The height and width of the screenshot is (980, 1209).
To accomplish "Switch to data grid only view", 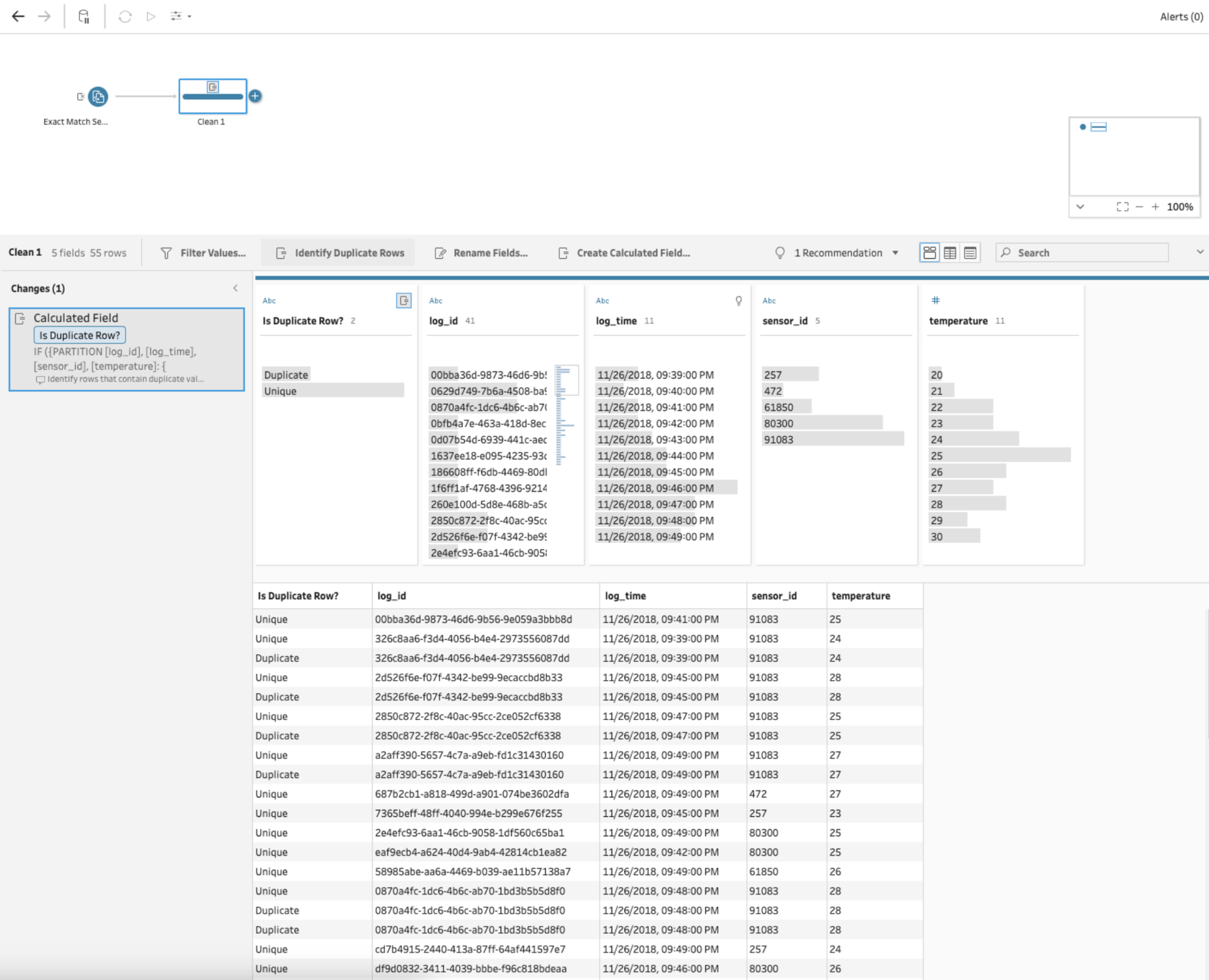I will 949,252.
